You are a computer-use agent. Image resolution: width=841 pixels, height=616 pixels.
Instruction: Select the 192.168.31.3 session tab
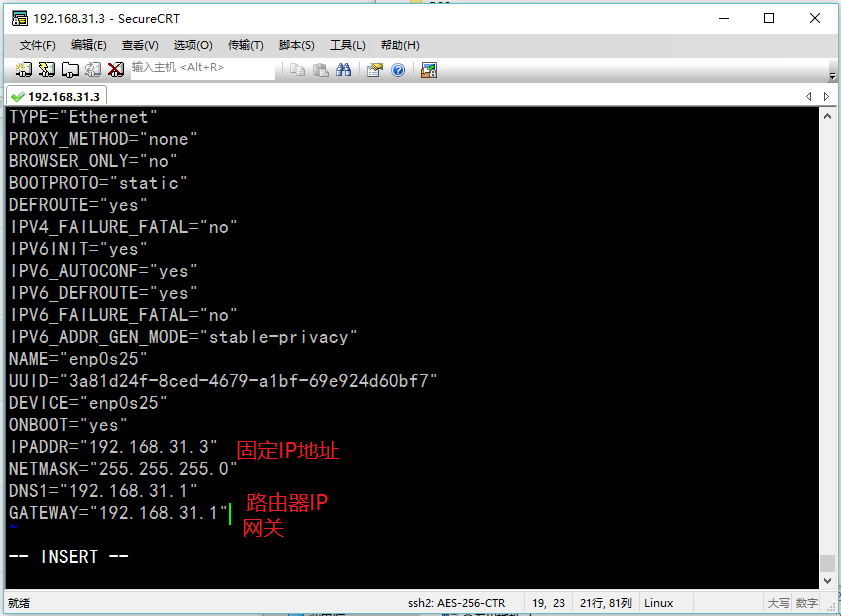click(x=56, y=97)
